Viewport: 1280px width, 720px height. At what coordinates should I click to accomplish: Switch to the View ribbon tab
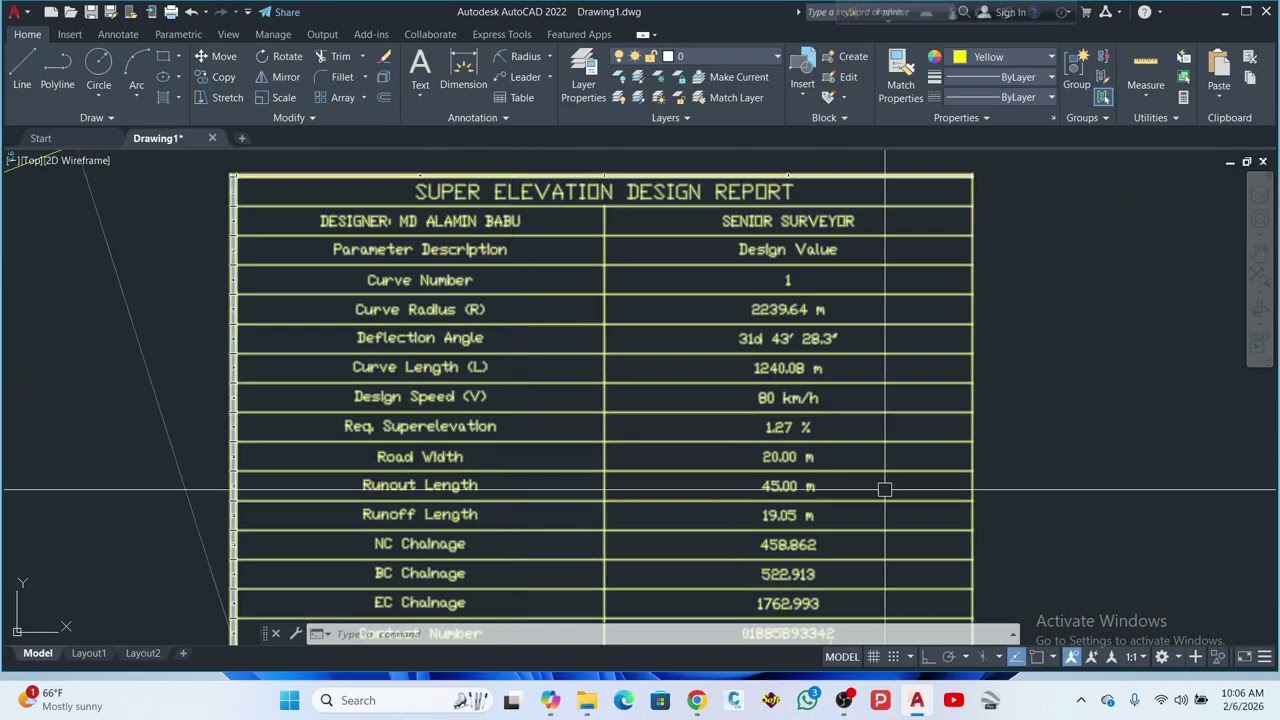click(x=228, y=34)
